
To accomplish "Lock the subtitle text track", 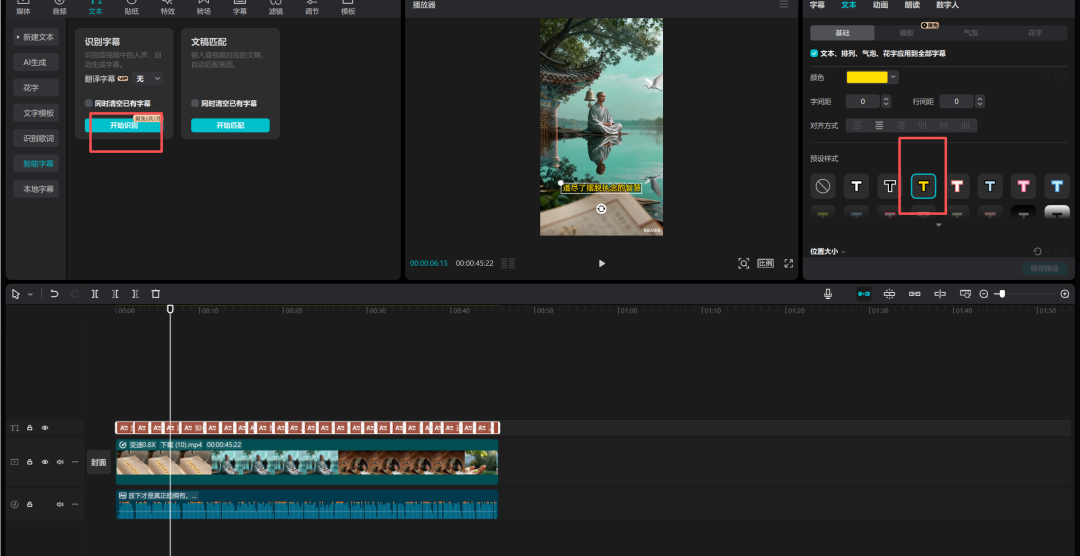I will pyautogui.click(x=30, y=428).
